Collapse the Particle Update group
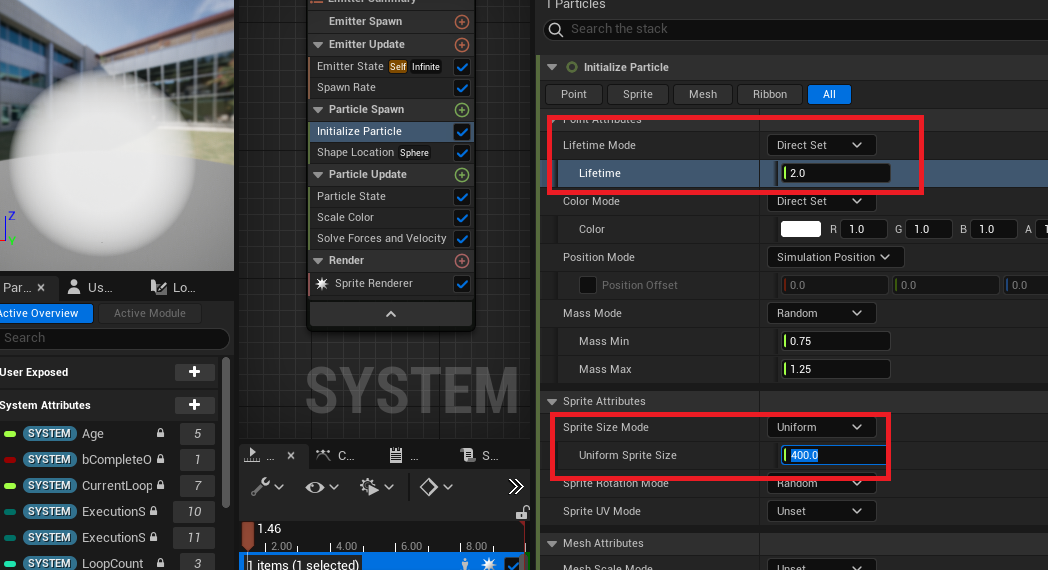This screenshot has height=570, width=1048. (x=318, y=174)
